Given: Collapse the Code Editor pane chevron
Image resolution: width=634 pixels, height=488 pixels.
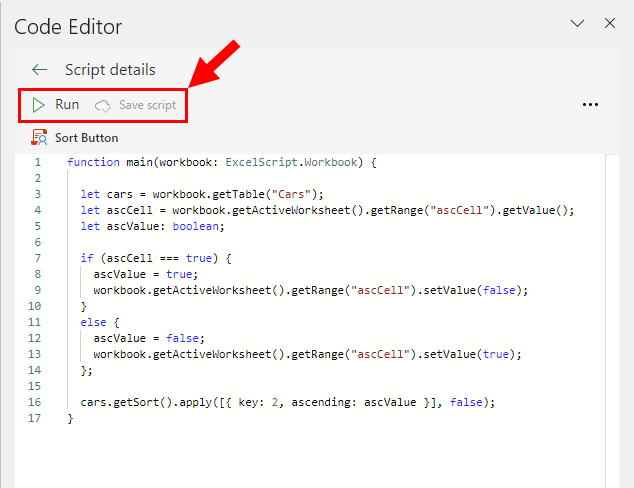Looking at the screenshot, I should coord(577,23).
